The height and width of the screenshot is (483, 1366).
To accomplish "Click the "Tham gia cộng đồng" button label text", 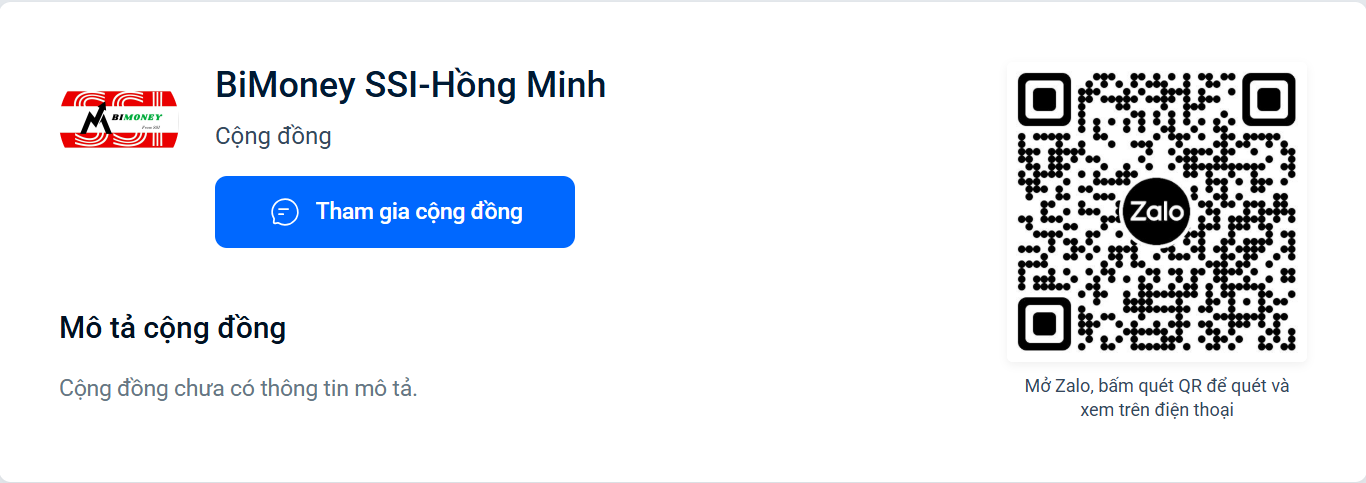I will click(419, 212).
